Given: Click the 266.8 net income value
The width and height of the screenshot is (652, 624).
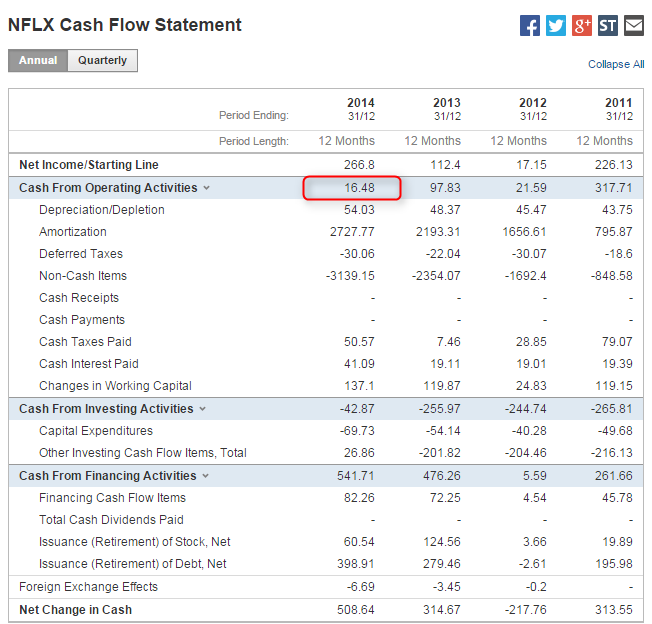Looking at the screenshot, I should tap(359, 165).
